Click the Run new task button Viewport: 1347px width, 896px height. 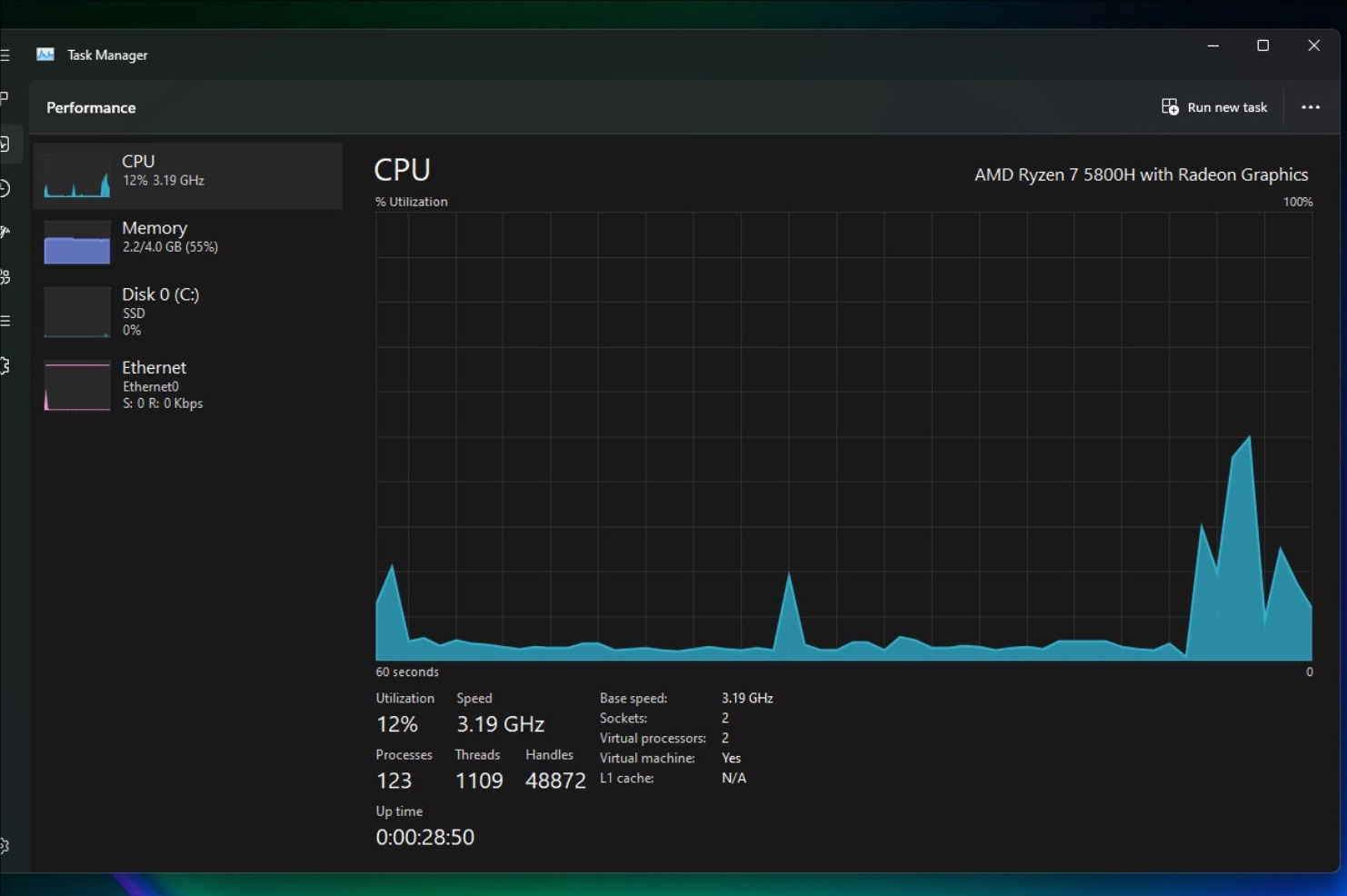pyautogui.click(x=1214, y=107)
